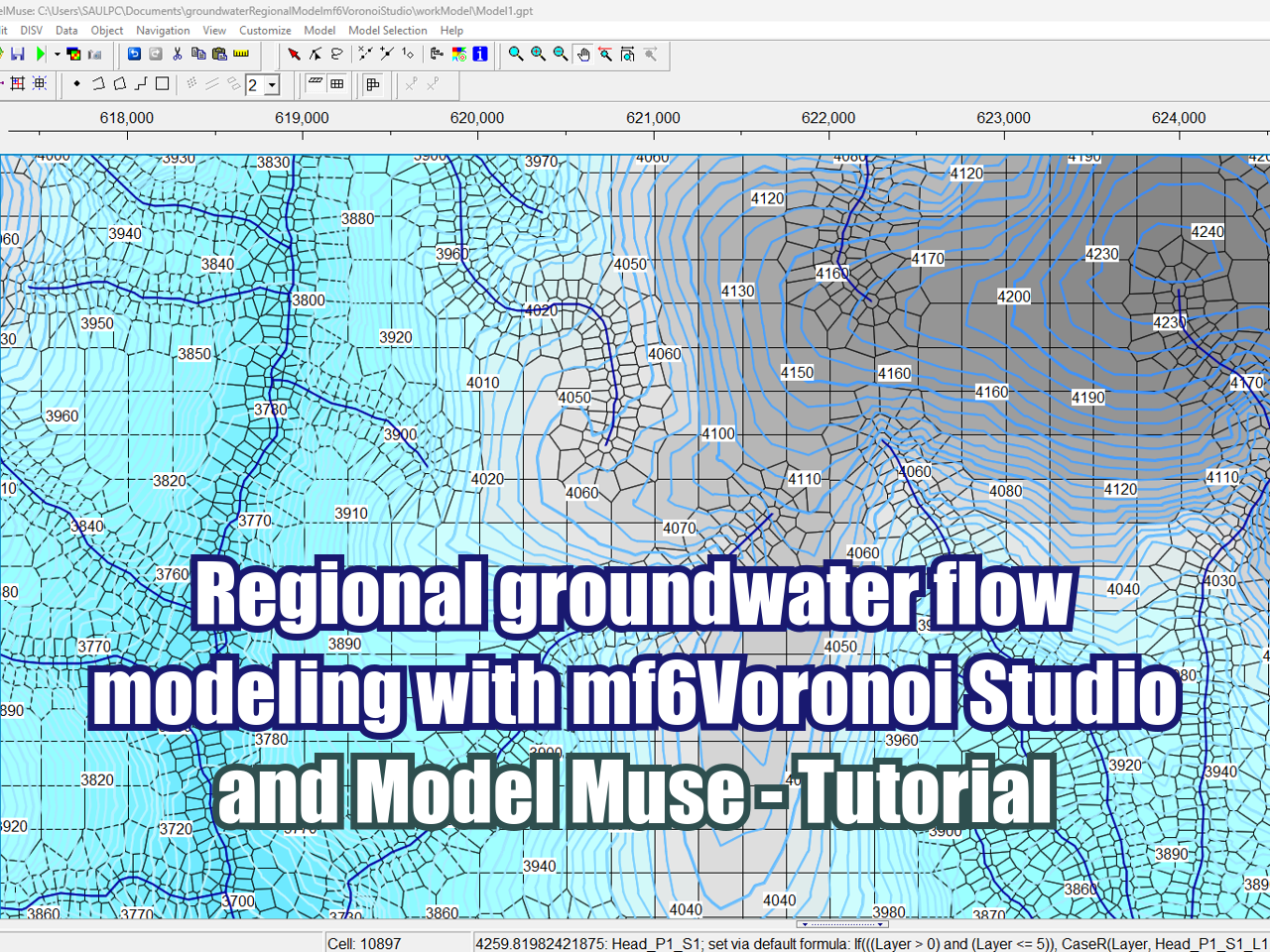Click the Cell: 10897 status field

pos(398,943)
